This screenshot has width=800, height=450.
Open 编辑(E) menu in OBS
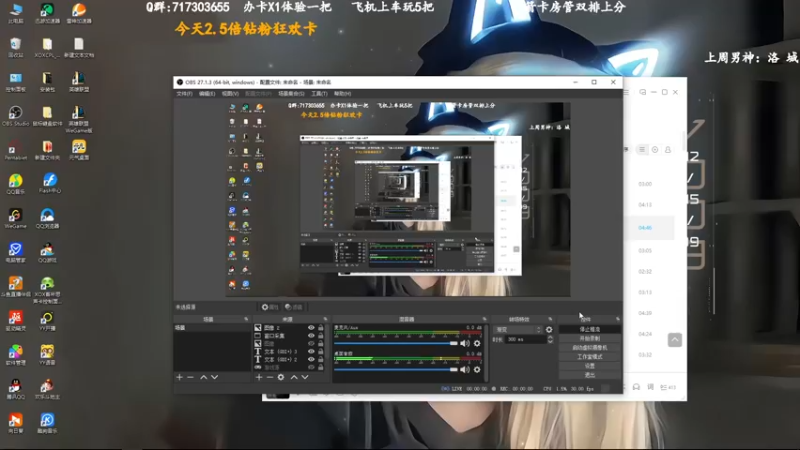[207, 94]
